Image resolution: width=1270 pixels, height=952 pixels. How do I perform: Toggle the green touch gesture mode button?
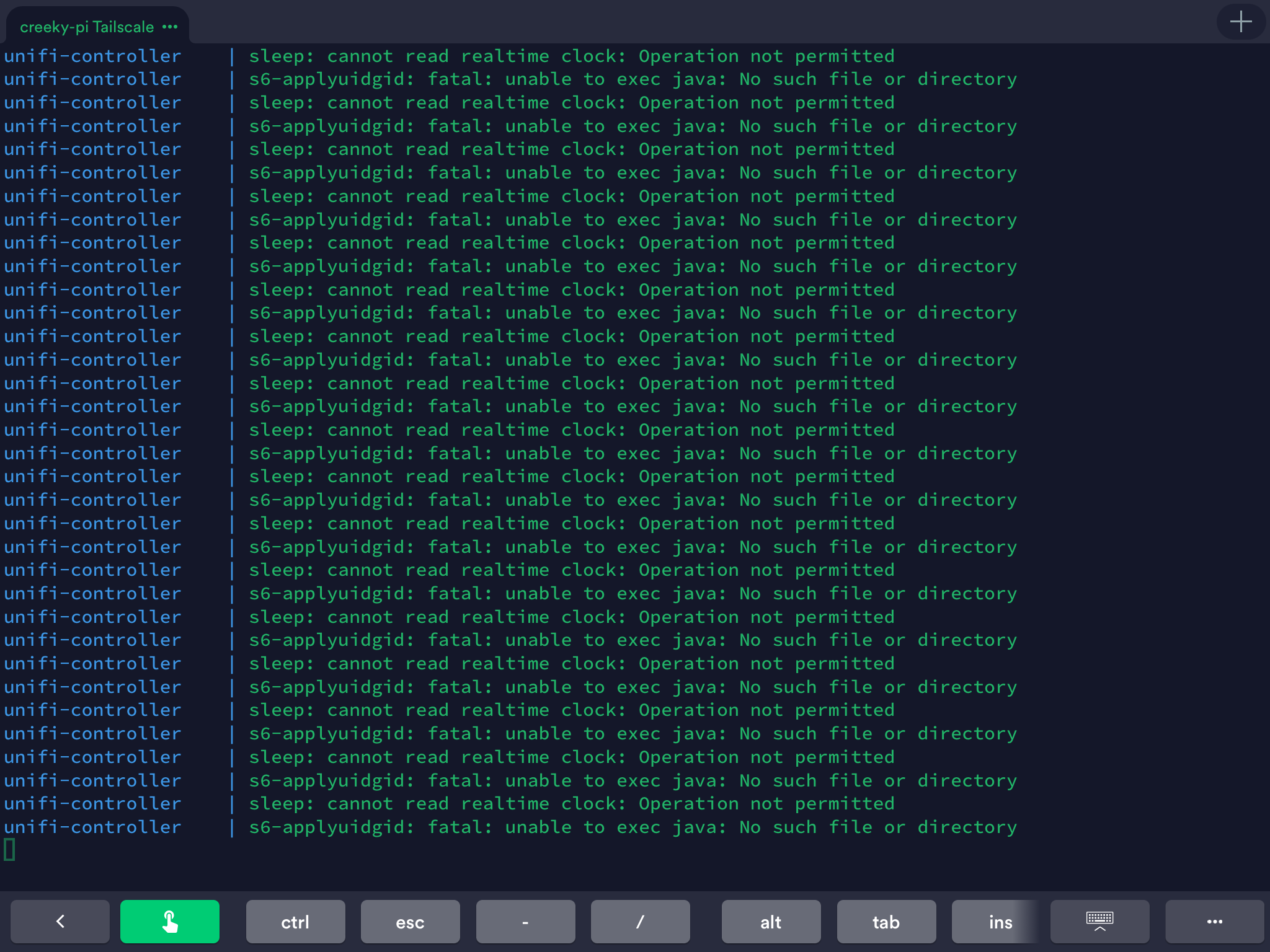click(170, 922)
